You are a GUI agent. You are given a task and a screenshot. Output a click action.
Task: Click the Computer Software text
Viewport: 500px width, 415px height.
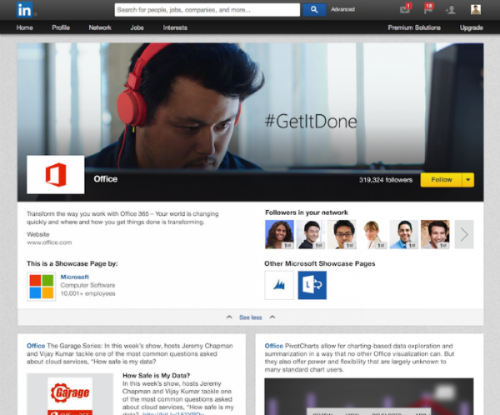[88, 285]
